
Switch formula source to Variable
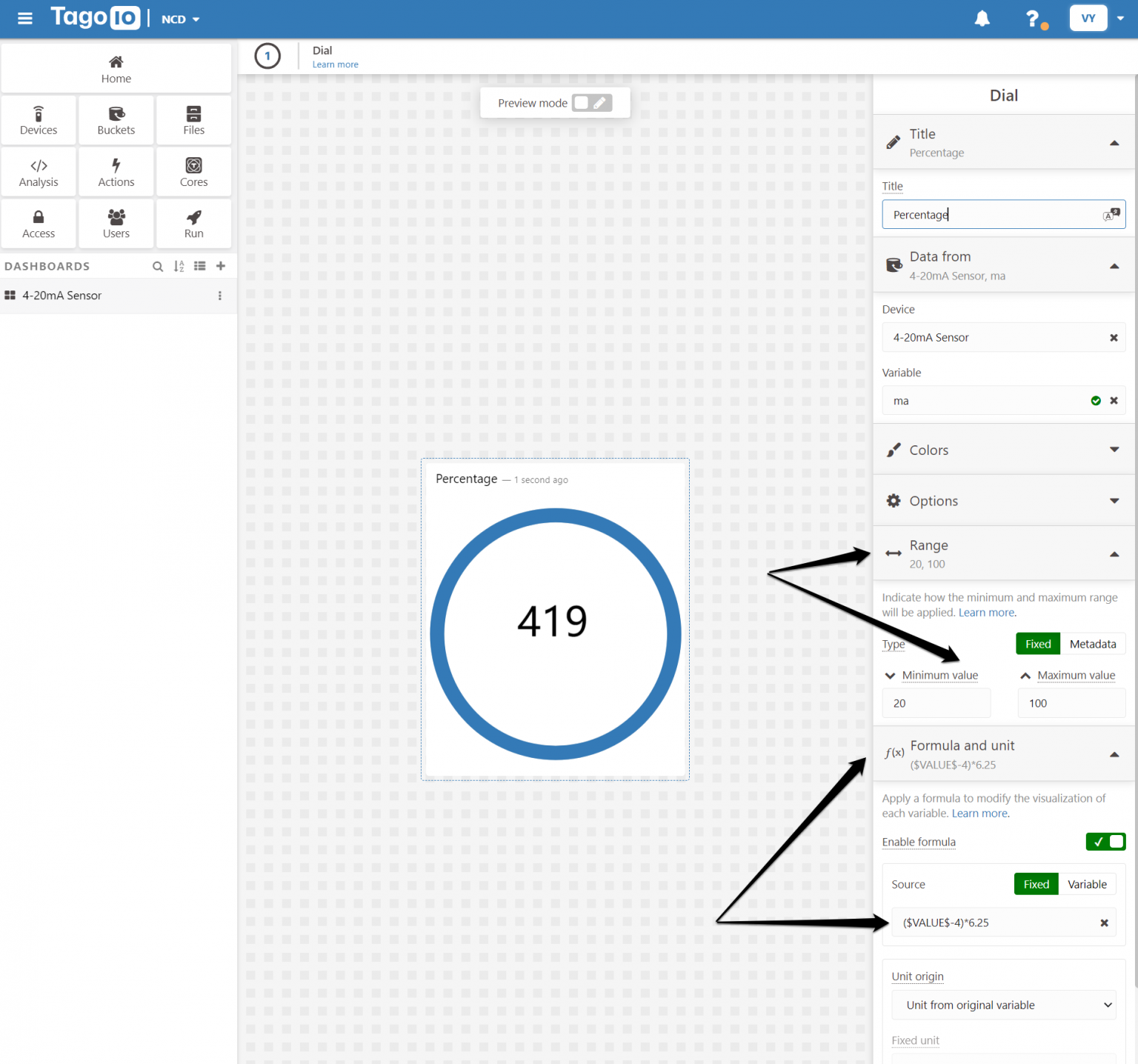click(x=1086, y=884)
